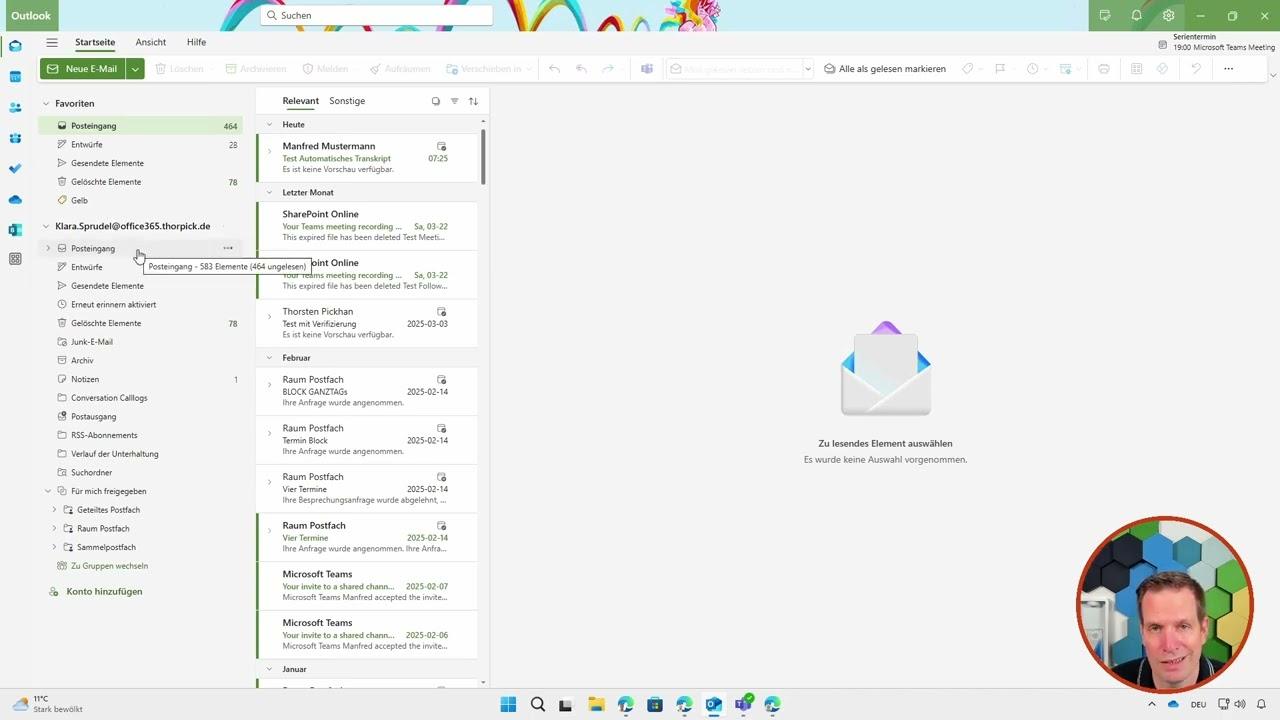Click the sort order arrows icon
The height and width of the screenshot is (720, 1280).
point(473,101)
